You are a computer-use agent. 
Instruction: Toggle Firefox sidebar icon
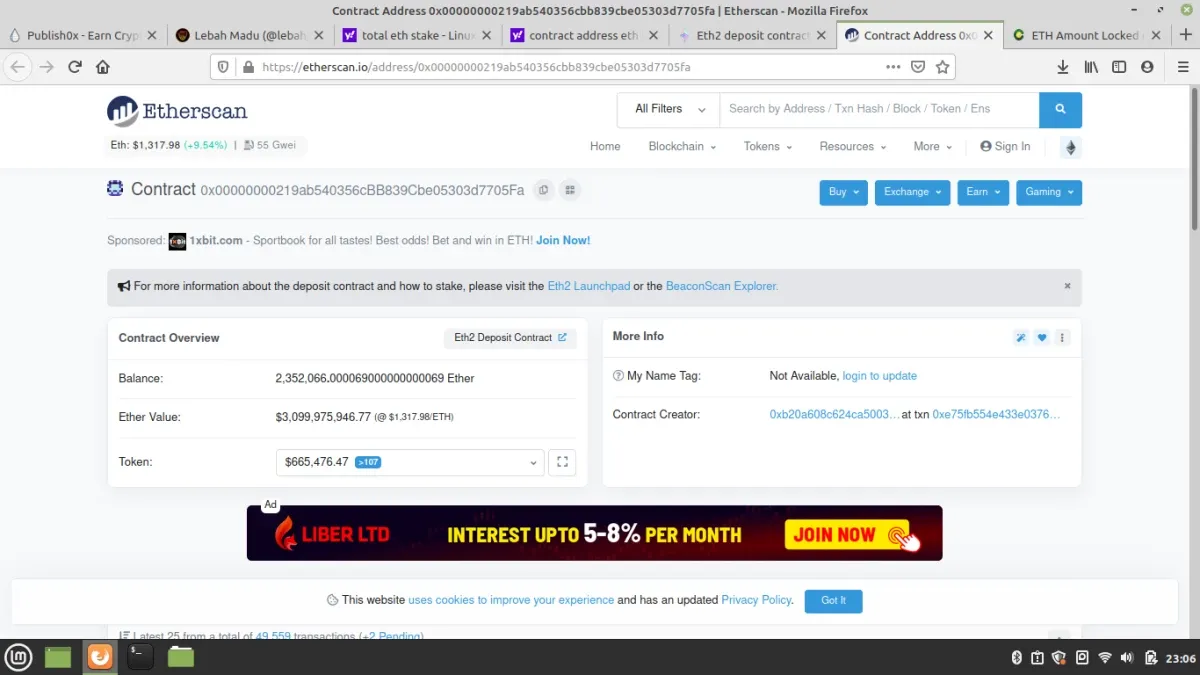pyautogui.click(x=1119, y=67)
